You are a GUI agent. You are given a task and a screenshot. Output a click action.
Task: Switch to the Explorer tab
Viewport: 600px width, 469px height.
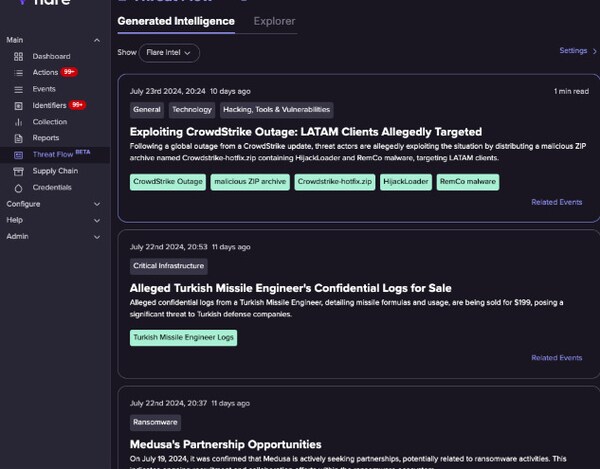click(274, 21)
